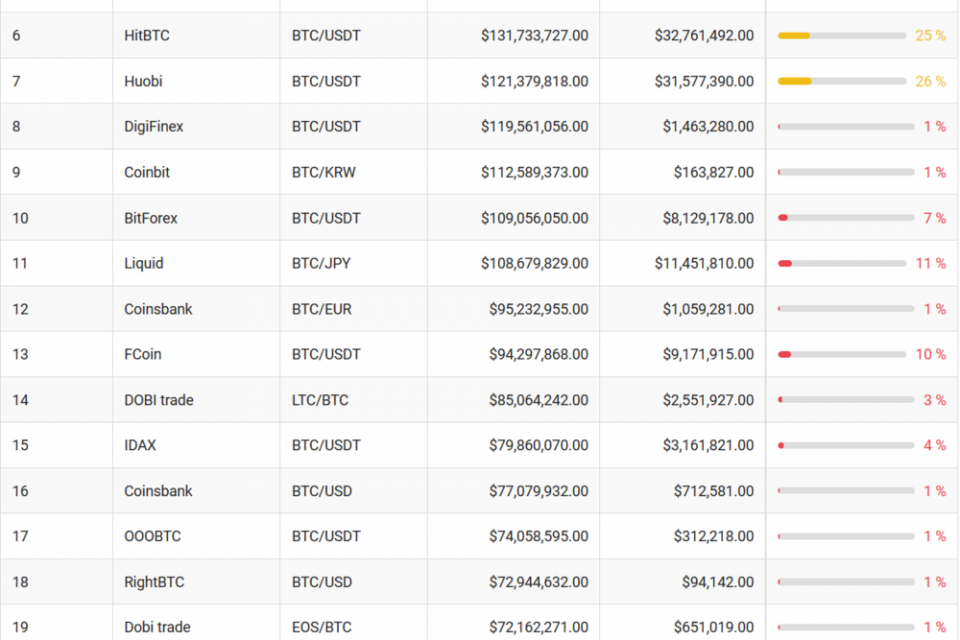Click Liquid 11% red progress bar
The width and height of the screenshot is (960, 640).
(842, 263)
